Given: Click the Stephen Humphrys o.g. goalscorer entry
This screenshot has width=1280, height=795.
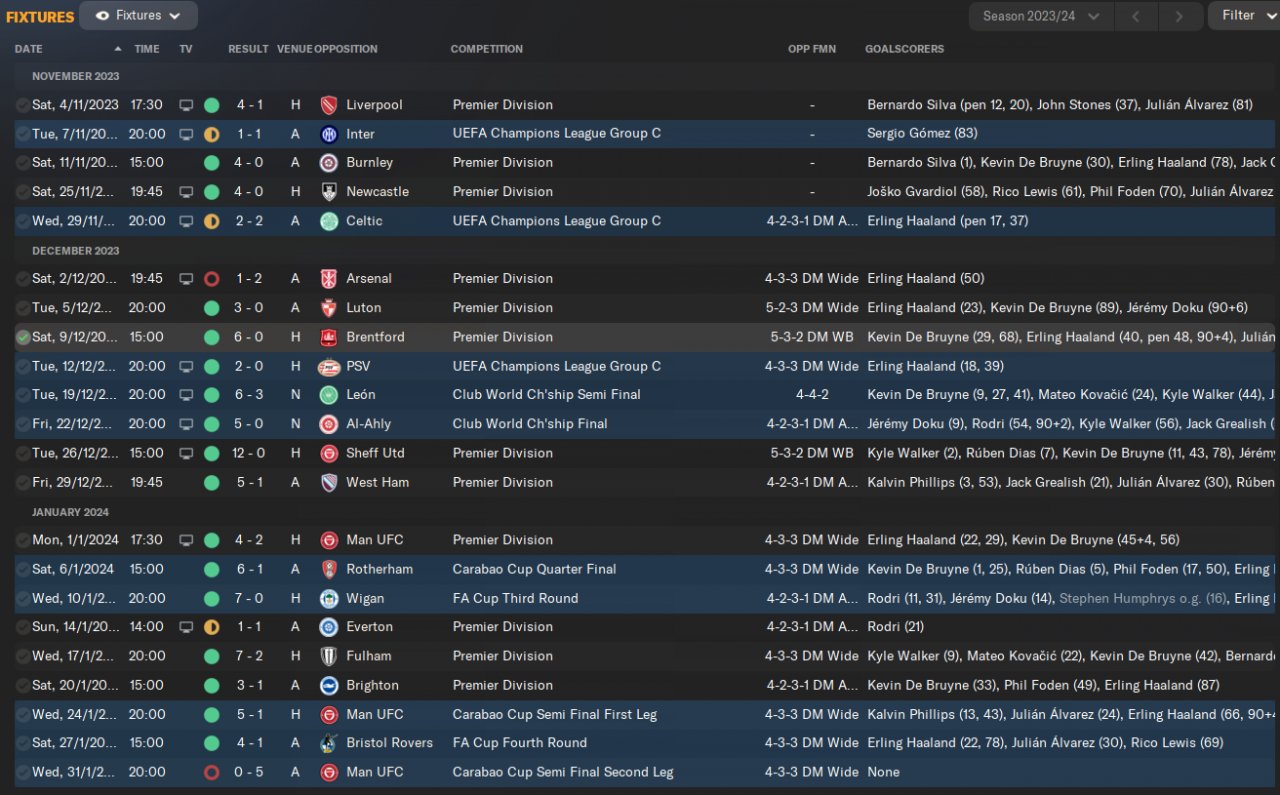Looking at the screenshot, I should point(1142,598).
